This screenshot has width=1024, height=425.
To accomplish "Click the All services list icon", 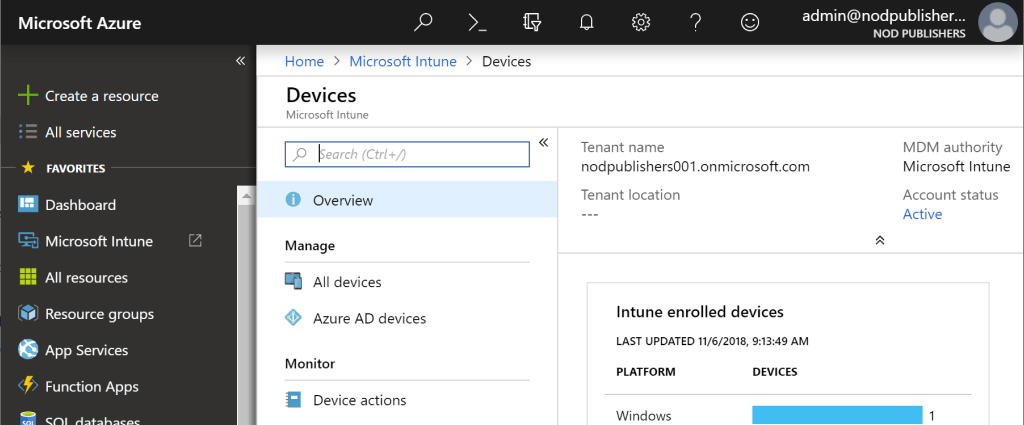I will click(28, 132).
